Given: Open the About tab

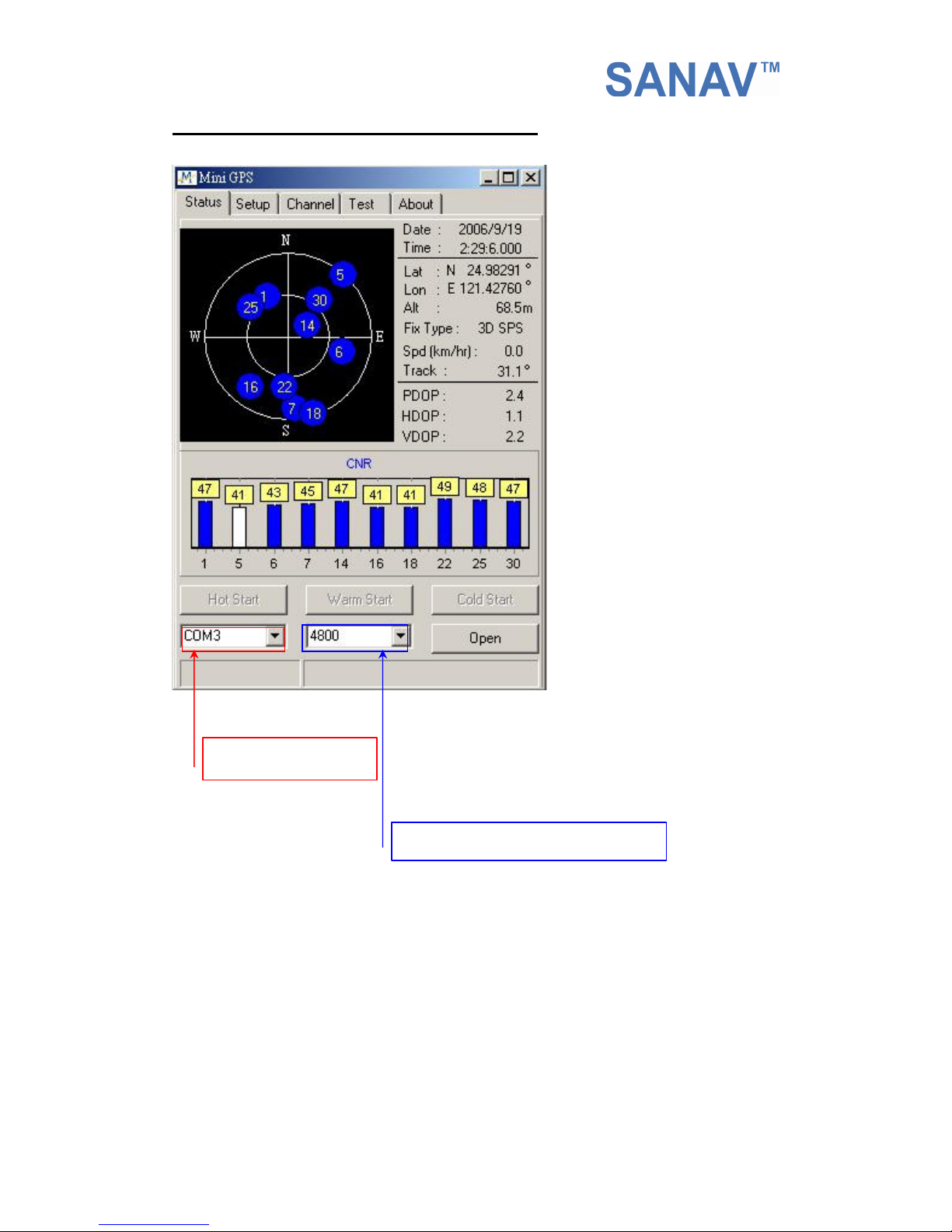Looking at the screenshot, I should click(416, 204).
